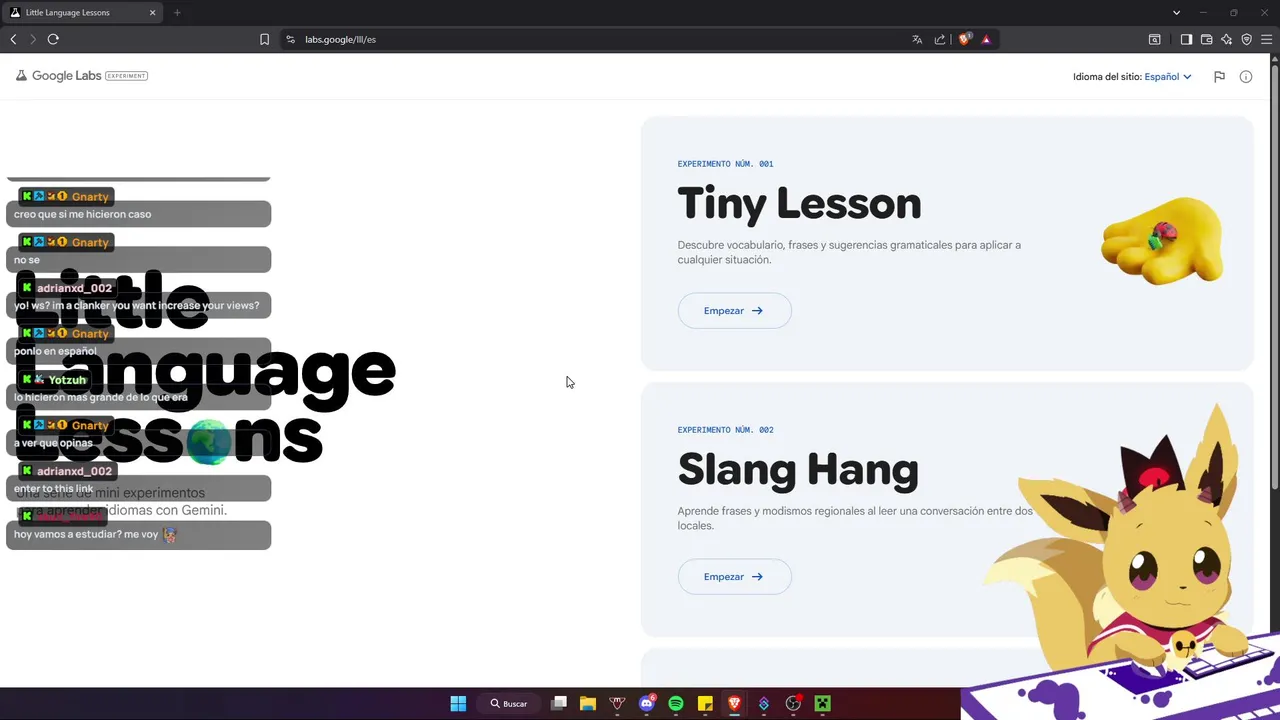Click the Google Labs logo

(59, 76)
